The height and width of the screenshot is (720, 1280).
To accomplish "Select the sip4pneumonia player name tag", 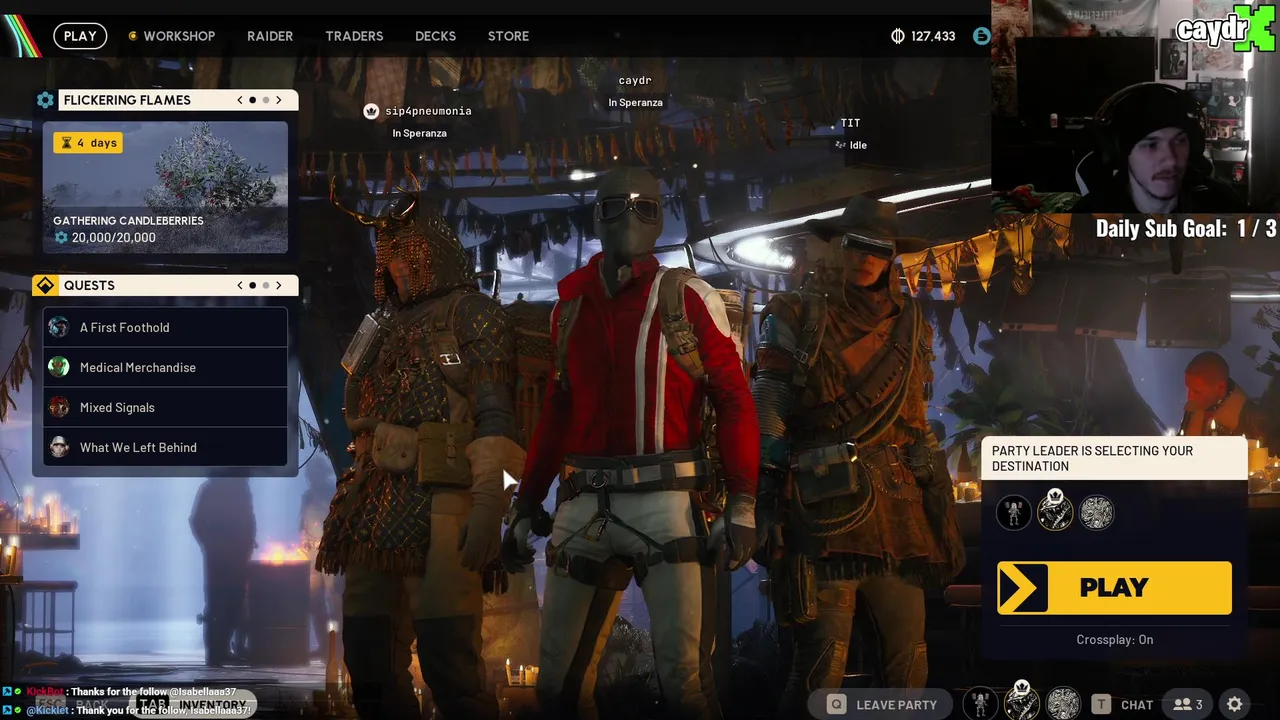I will point(428,111).
